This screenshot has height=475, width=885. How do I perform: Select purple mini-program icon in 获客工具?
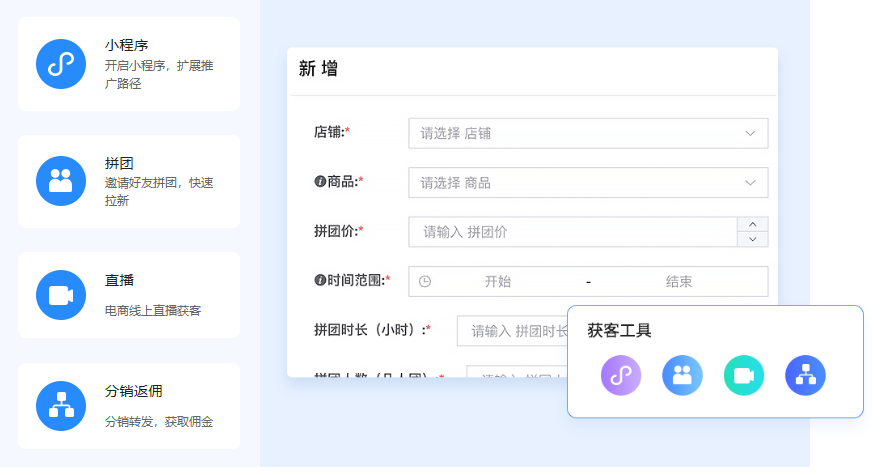coord(621,375)
